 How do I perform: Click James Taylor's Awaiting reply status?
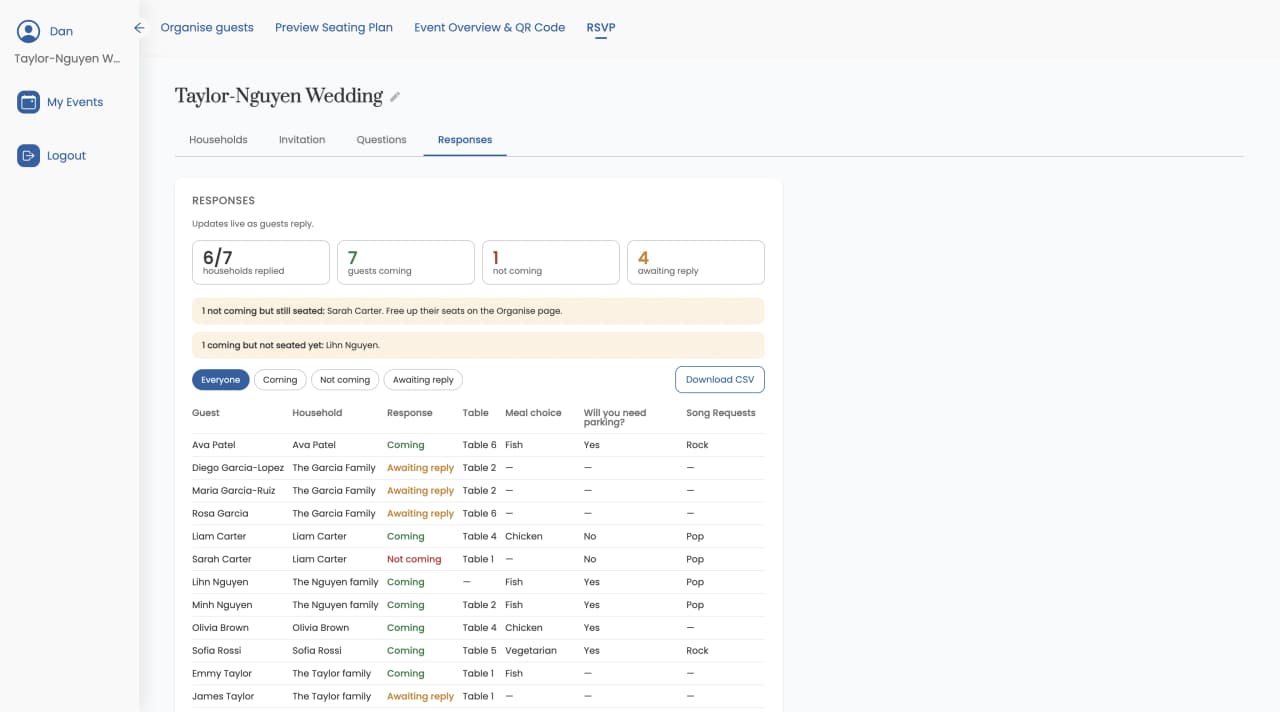tap(421, 697)
